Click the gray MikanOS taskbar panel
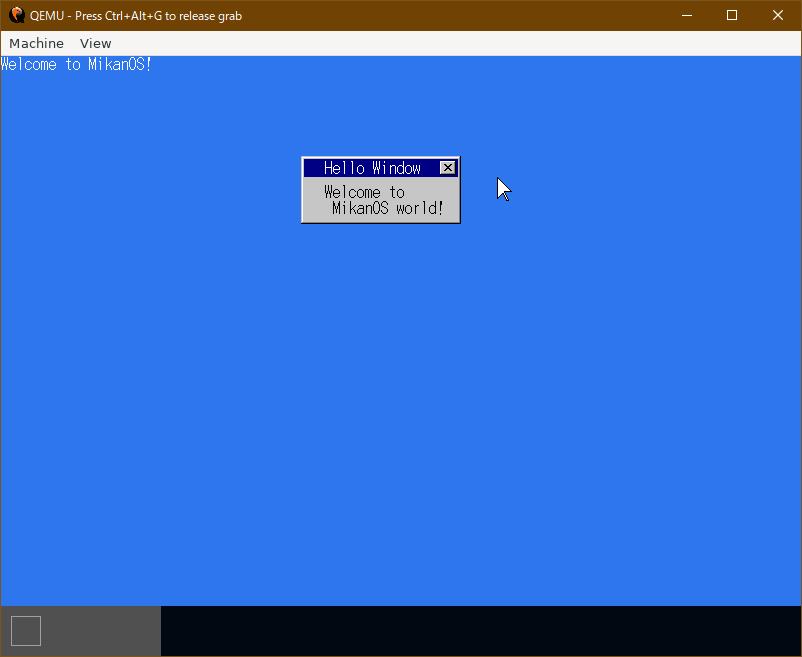Viewport: 802px width, 657px height. pos(81,631)
